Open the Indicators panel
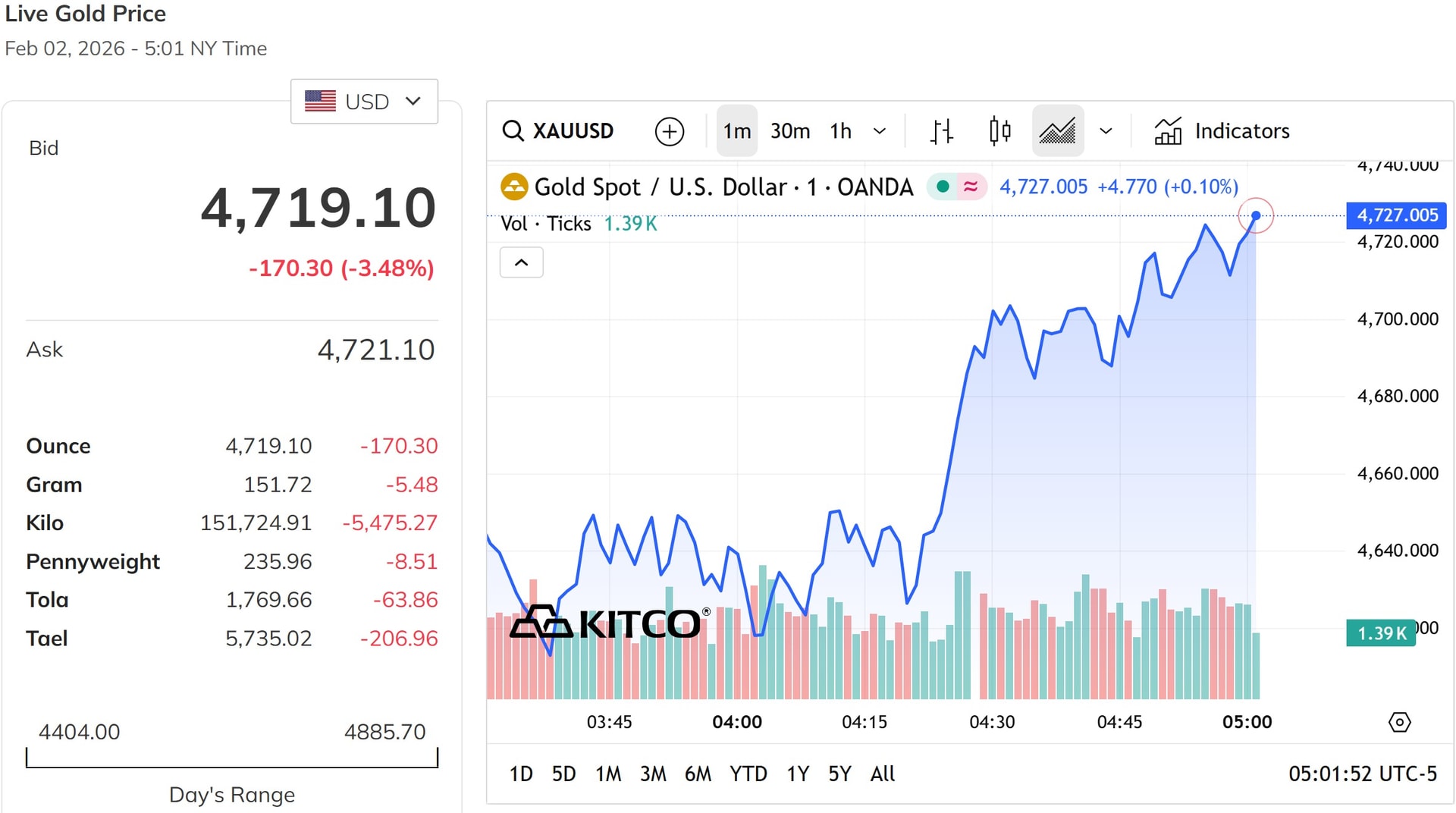Screen dimensions: 1456x813 [1222, 131]
